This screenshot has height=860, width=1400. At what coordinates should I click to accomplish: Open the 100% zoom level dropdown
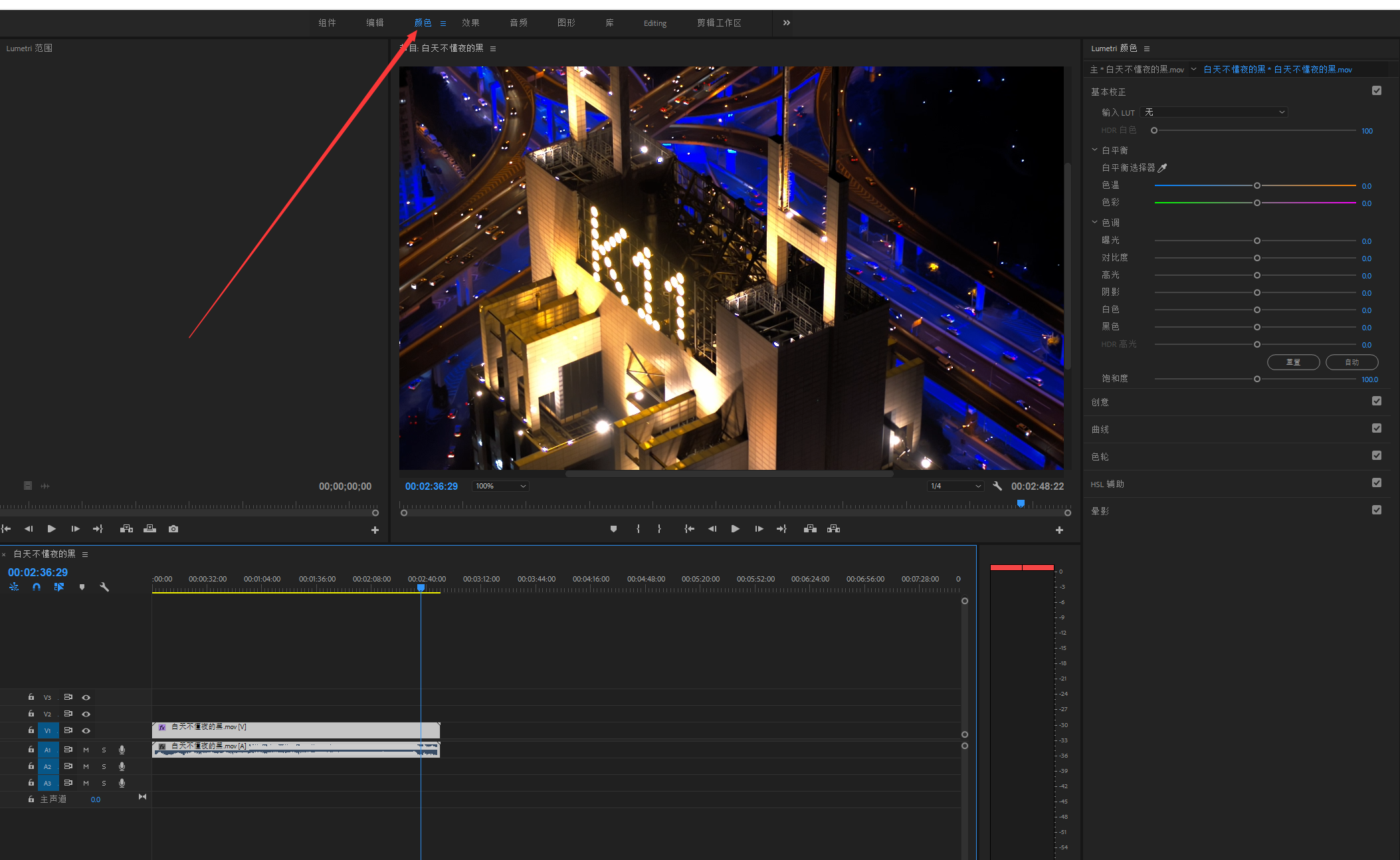(500, 486)
